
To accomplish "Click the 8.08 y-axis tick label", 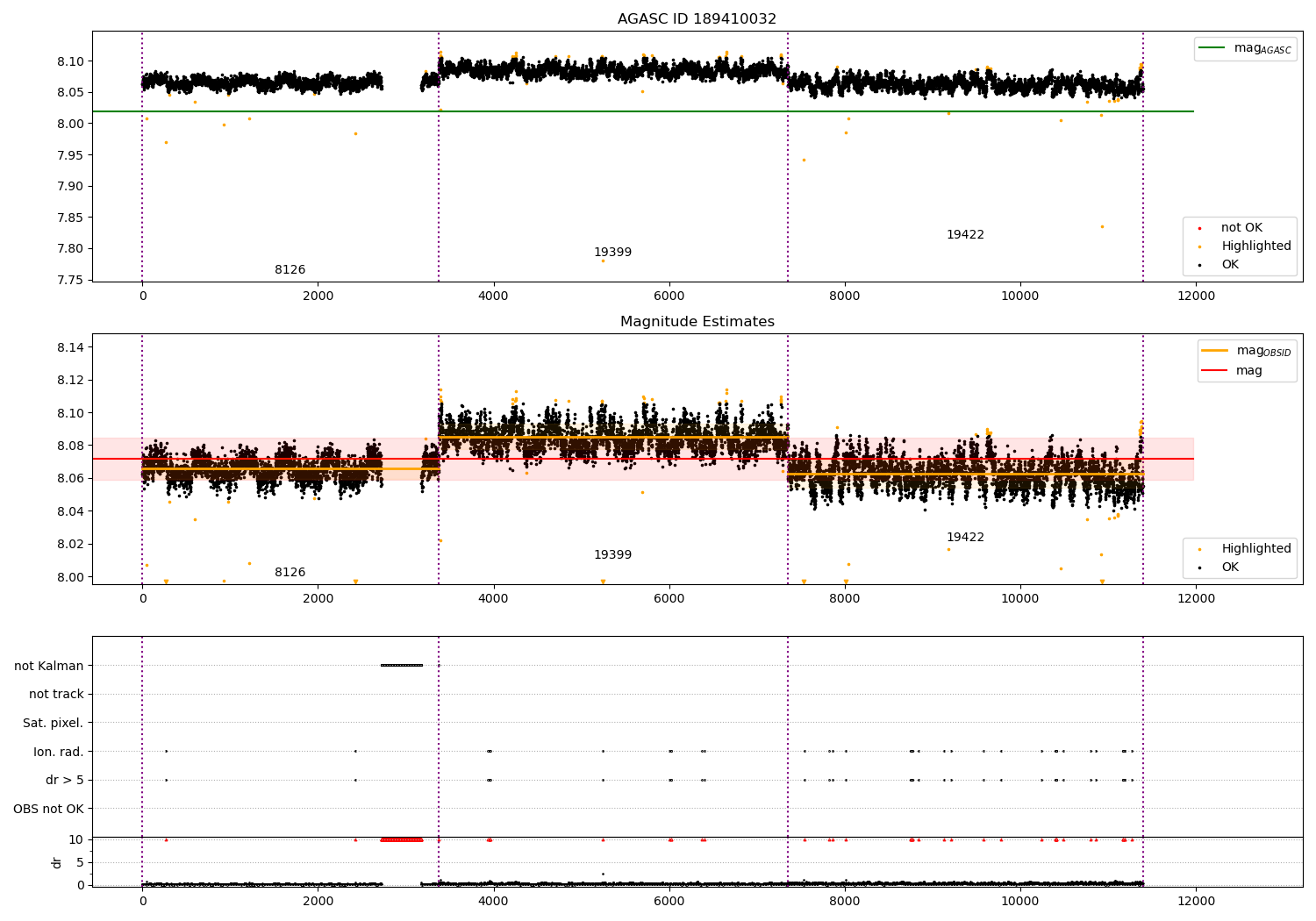I will 70,446.
